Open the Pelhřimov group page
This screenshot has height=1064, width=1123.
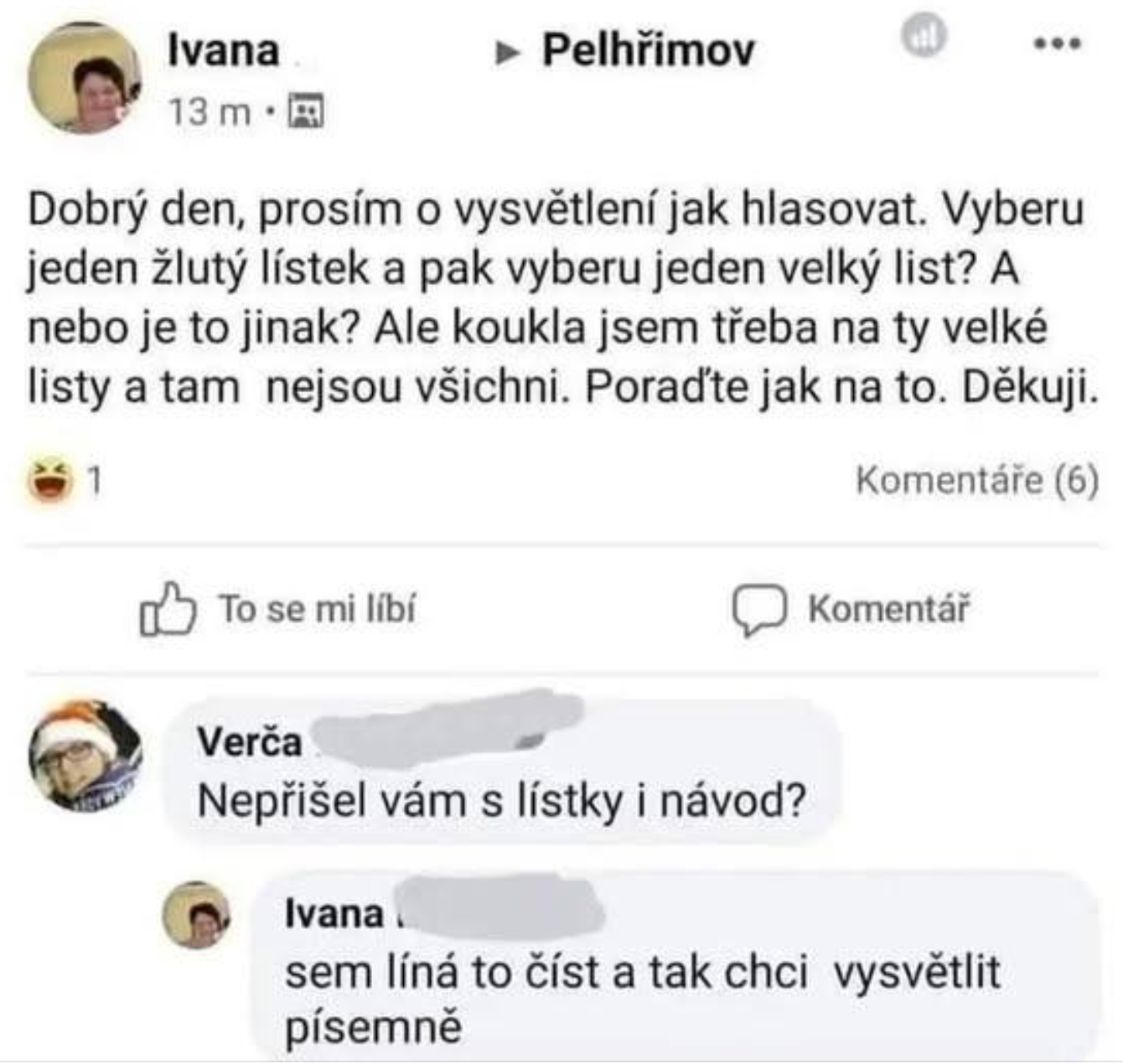(648, 50)
